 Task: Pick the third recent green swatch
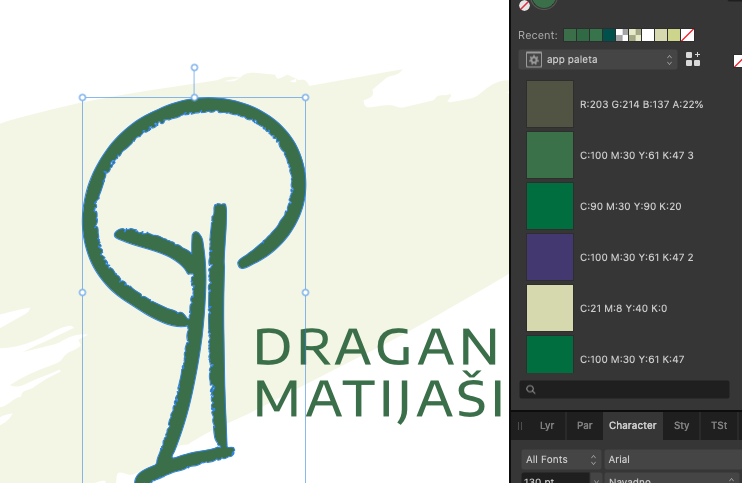pos(596,35)
